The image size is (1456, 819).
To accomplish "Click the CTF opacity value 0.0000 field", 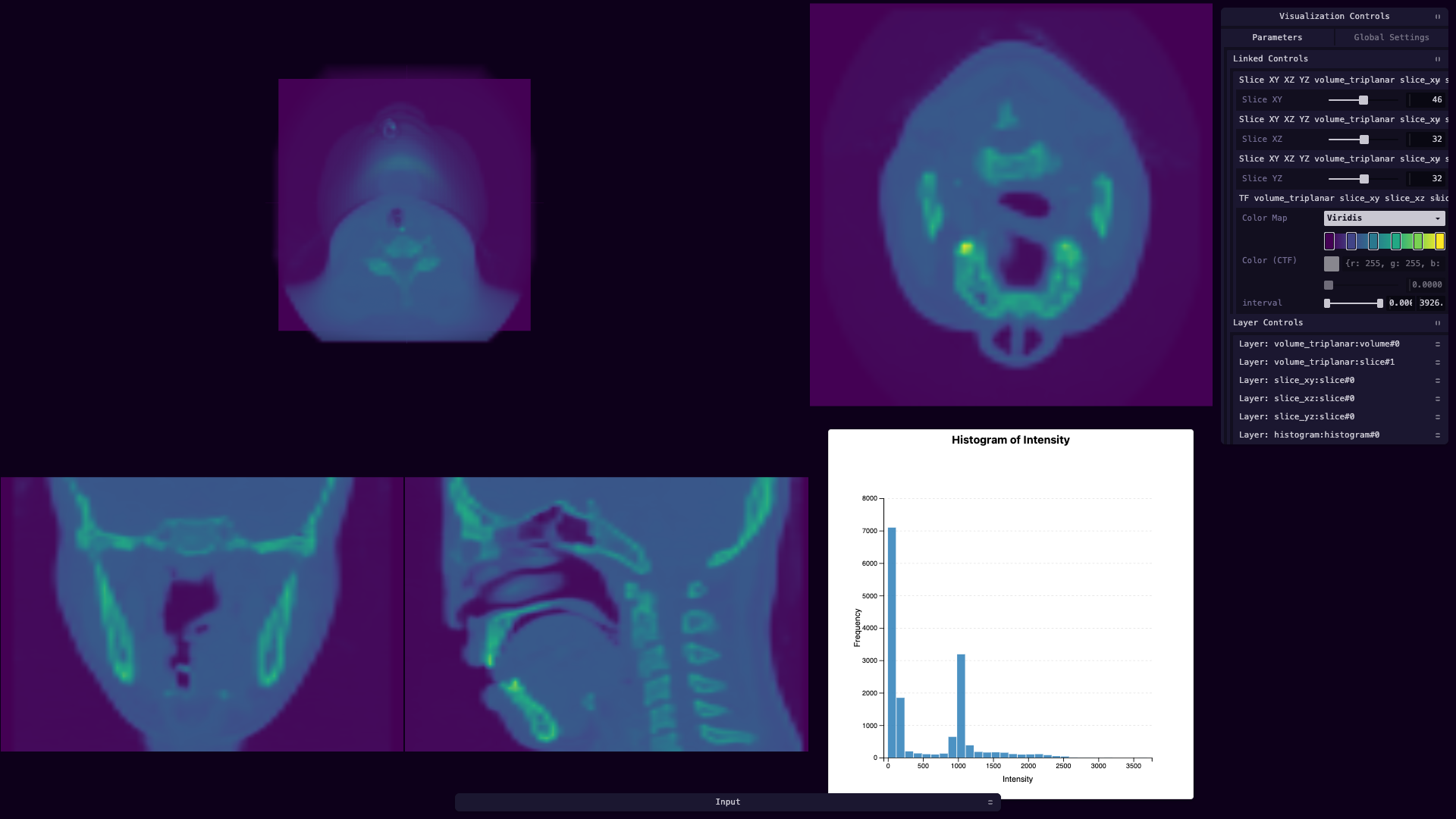I will (x=1426, y=285).
